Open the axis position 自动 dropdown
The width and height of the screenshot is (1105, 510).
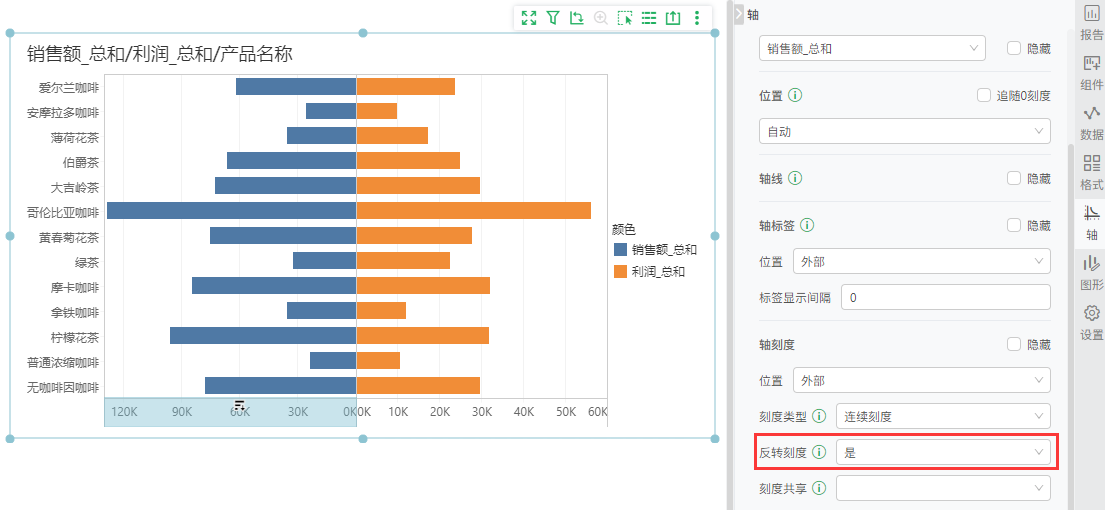pyautogui.click(x=904, y=131)
